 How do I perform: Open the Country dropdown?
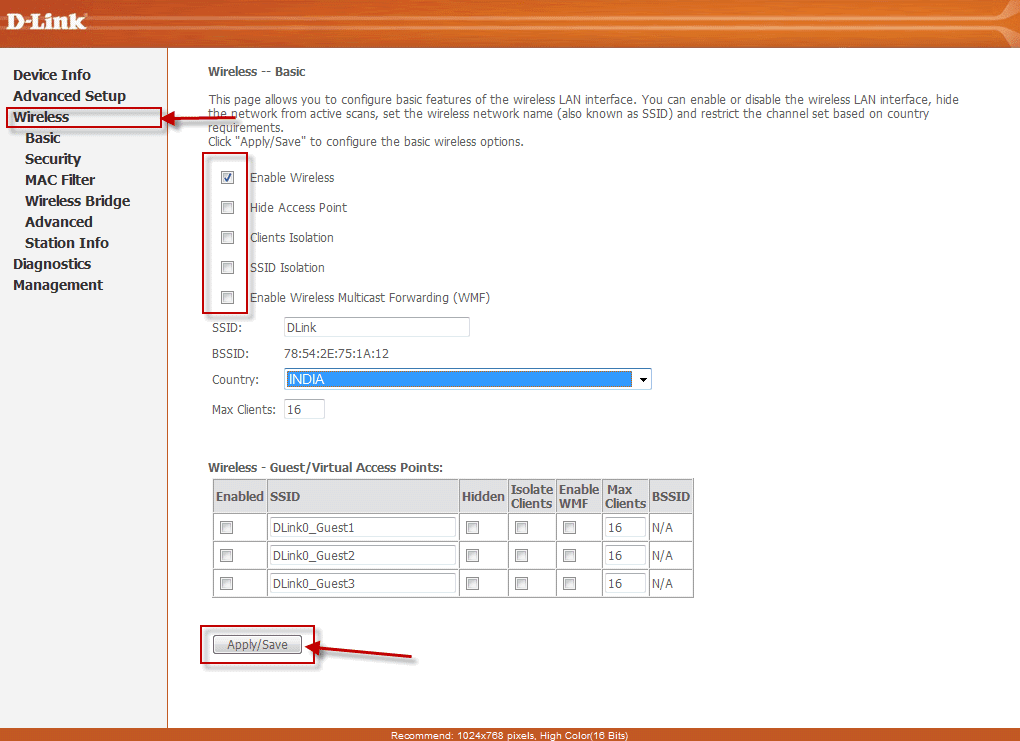642,379
